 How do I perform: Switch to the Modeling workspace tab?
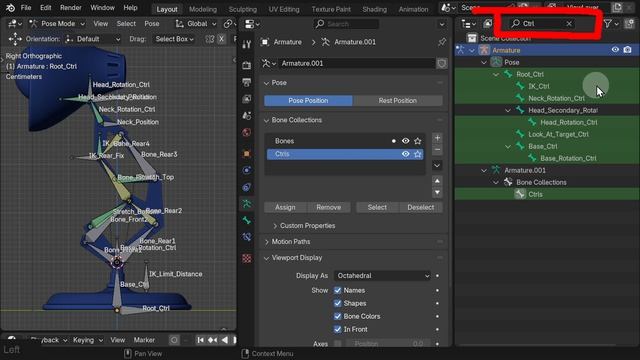(x=203, y=9)
